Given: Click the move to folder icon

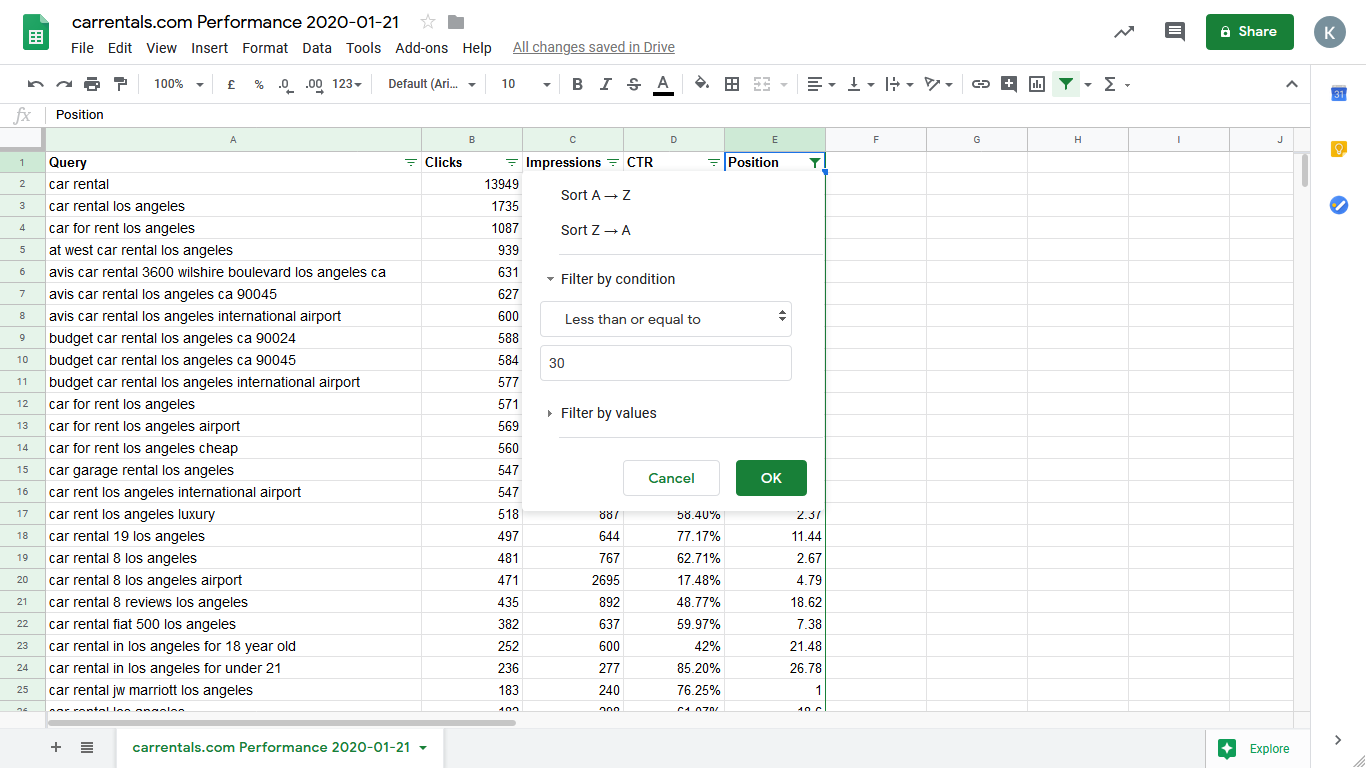Looking at the screenshot, I should click(x=456, y=22).
